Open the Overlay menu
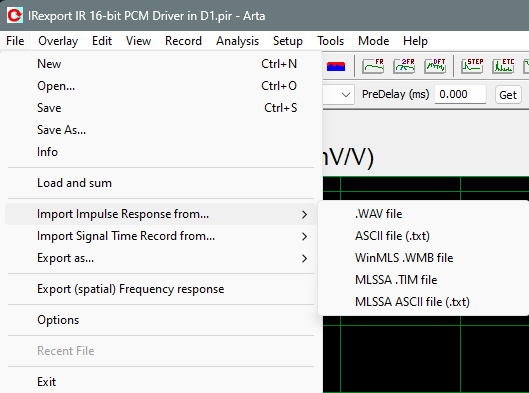The image size is (529, 393). coord(58,41)
